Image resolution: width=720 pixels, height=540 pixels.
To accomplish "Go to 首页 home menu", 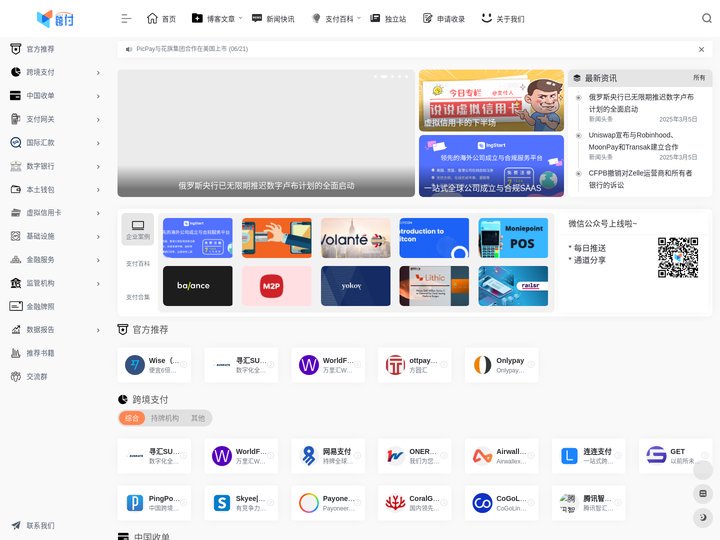I will coord(161,19).
